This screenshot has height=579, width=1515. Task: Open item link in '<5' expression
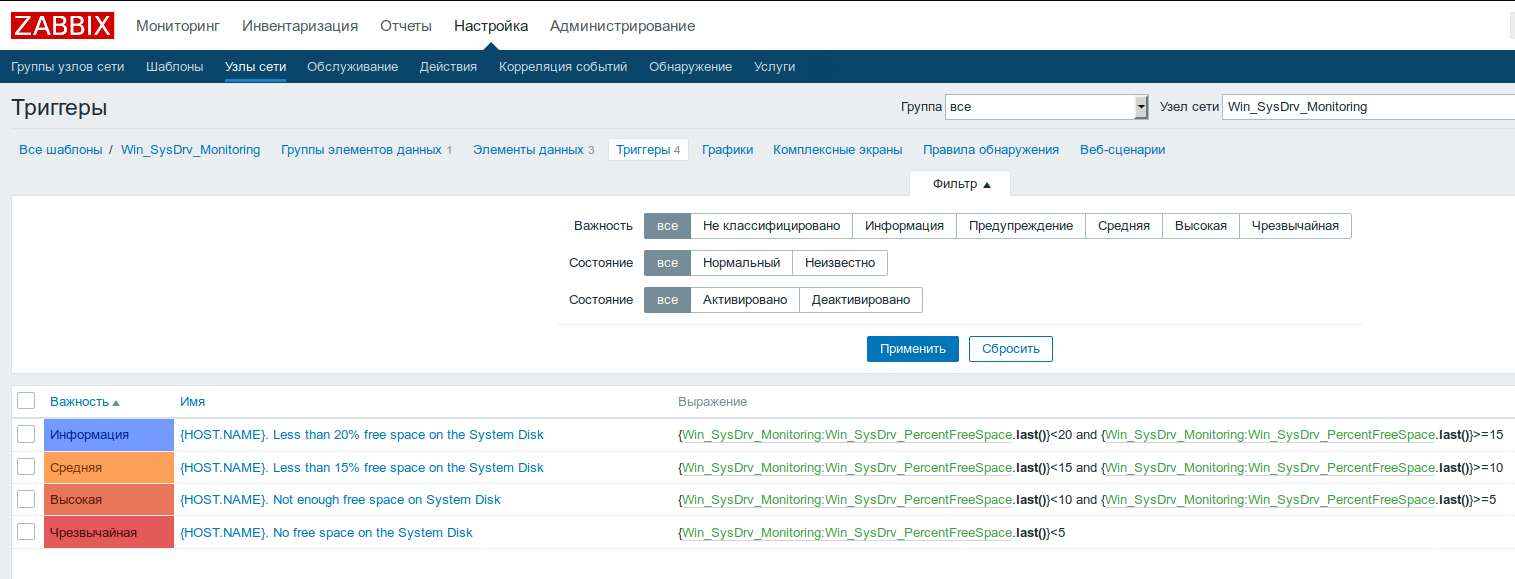tap(847, 533)
